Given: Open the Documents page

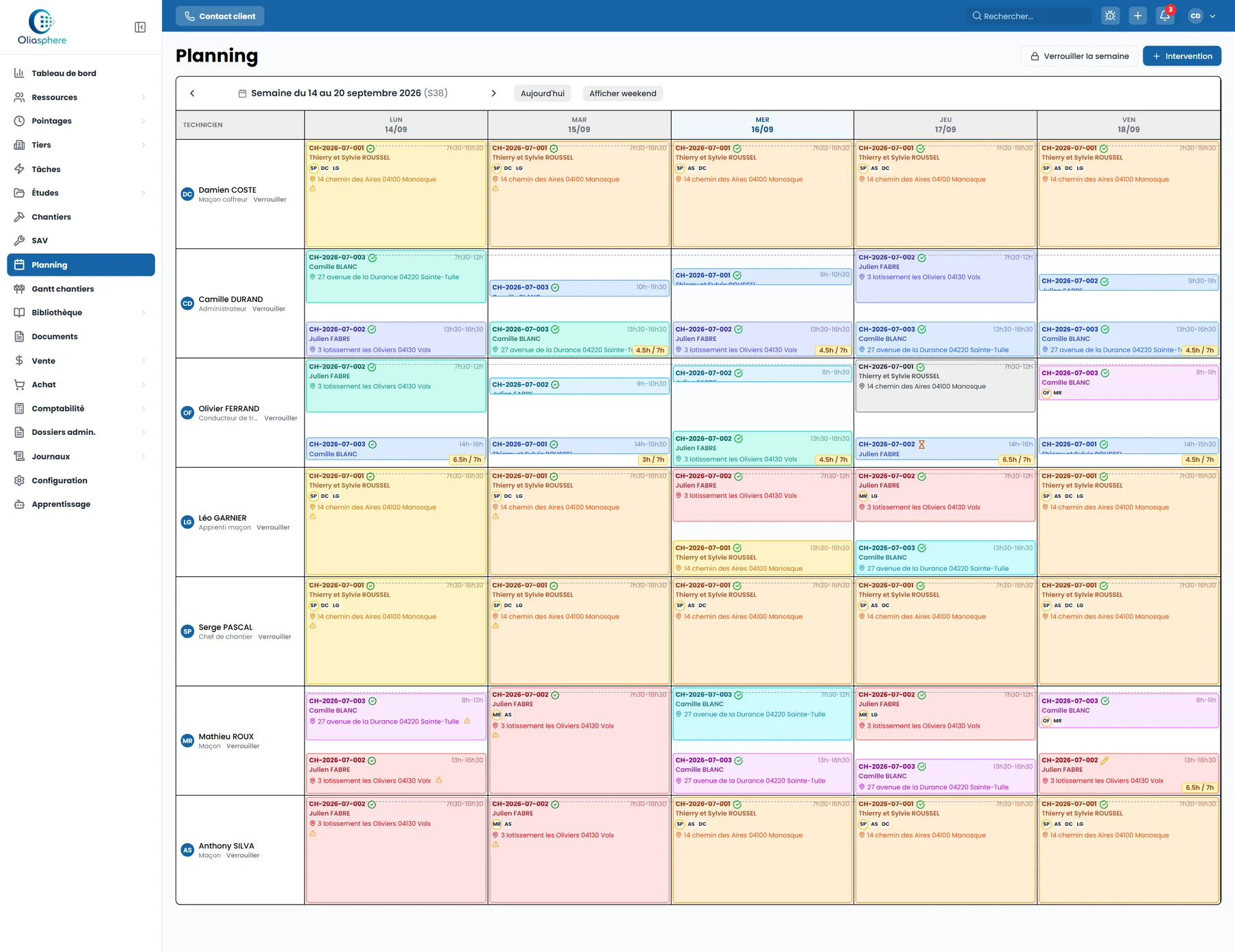Looking at the screenshot, I should [81, 337].
